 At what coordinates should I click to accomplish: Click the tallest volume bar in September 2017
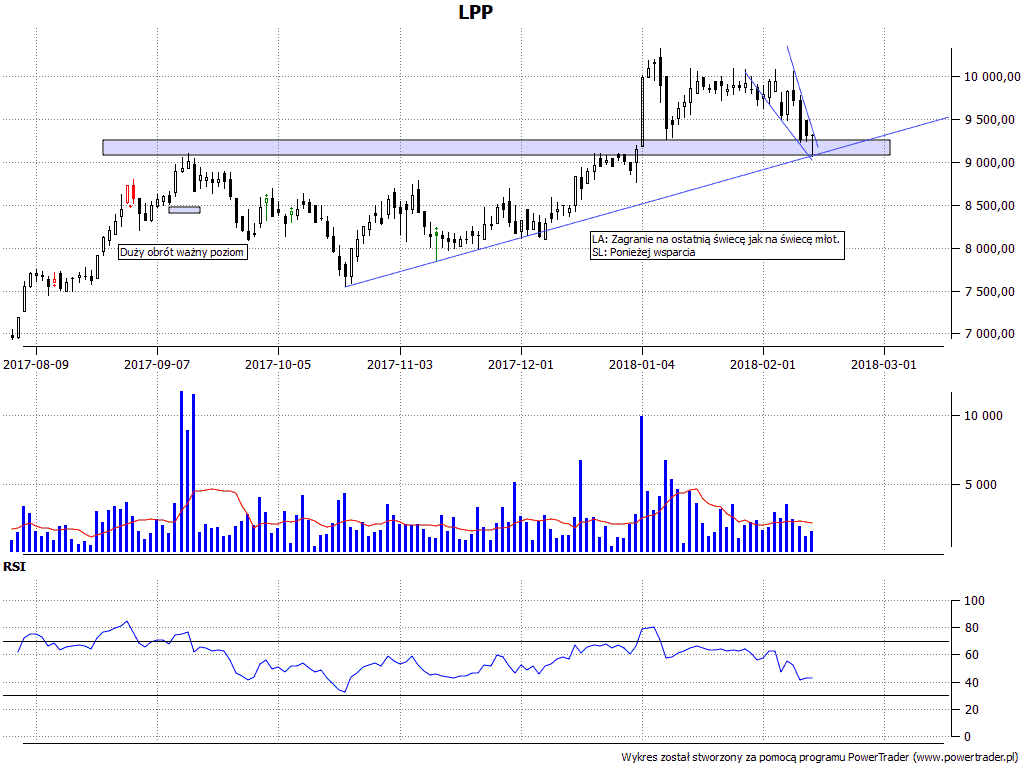(182, 472)
